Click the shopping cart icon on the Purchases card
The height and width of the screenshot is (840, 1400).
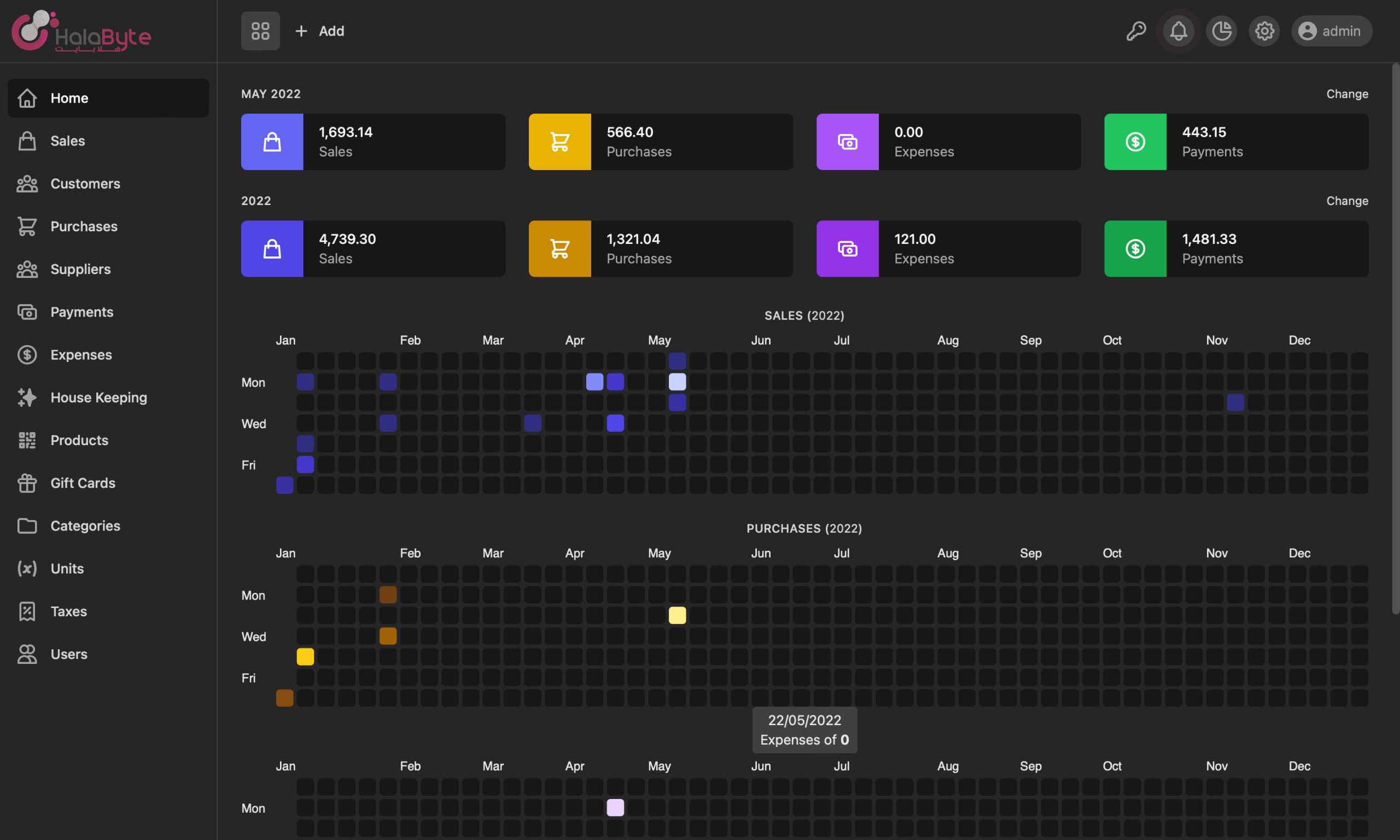pyautogui.click(x=559, y=142)
